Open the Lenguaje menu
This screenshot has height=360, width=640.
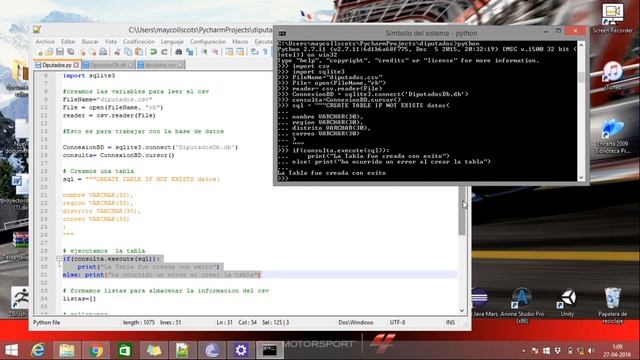coord(172,42)
